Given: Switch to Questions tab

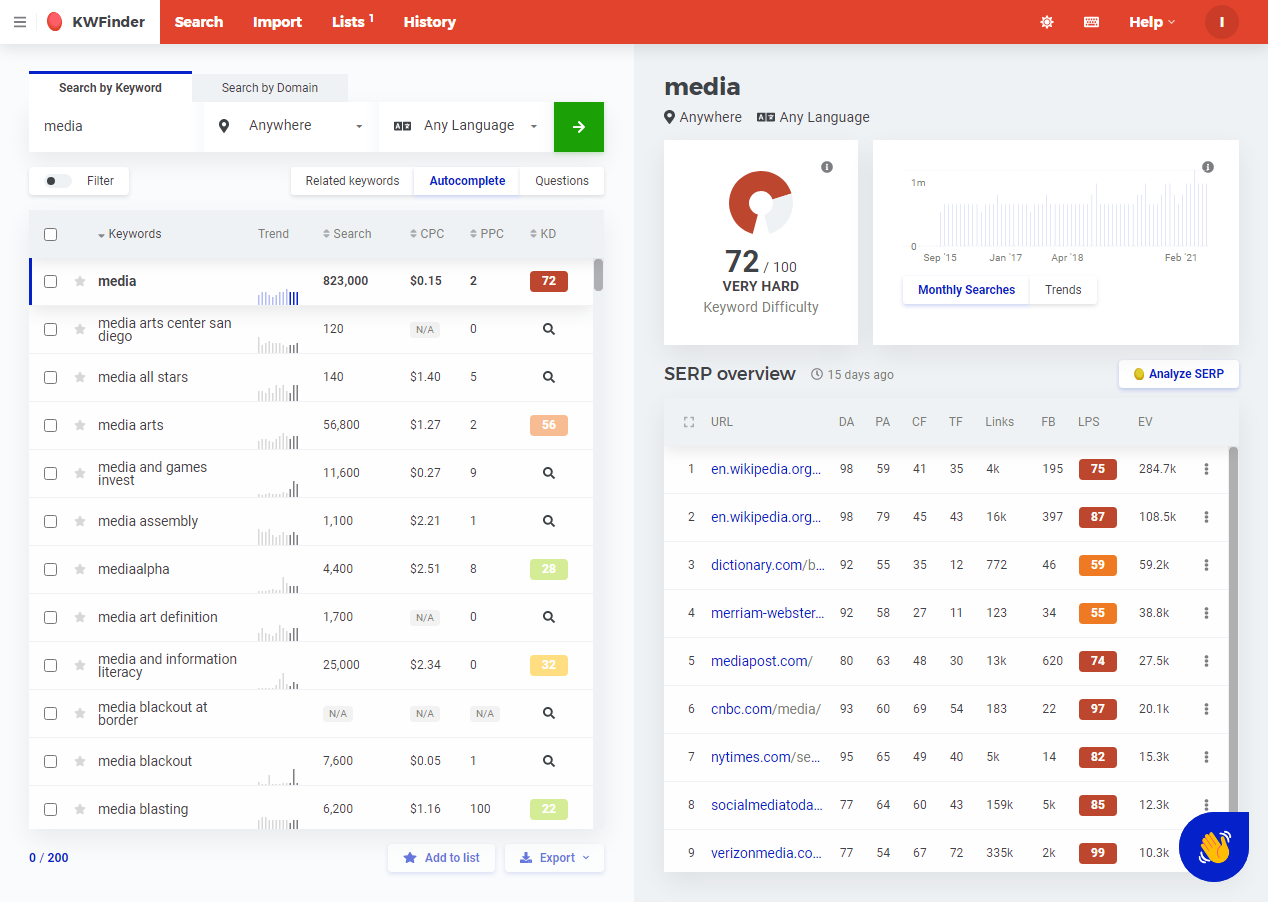Looking at the screenshot, I should coord(562,181).
